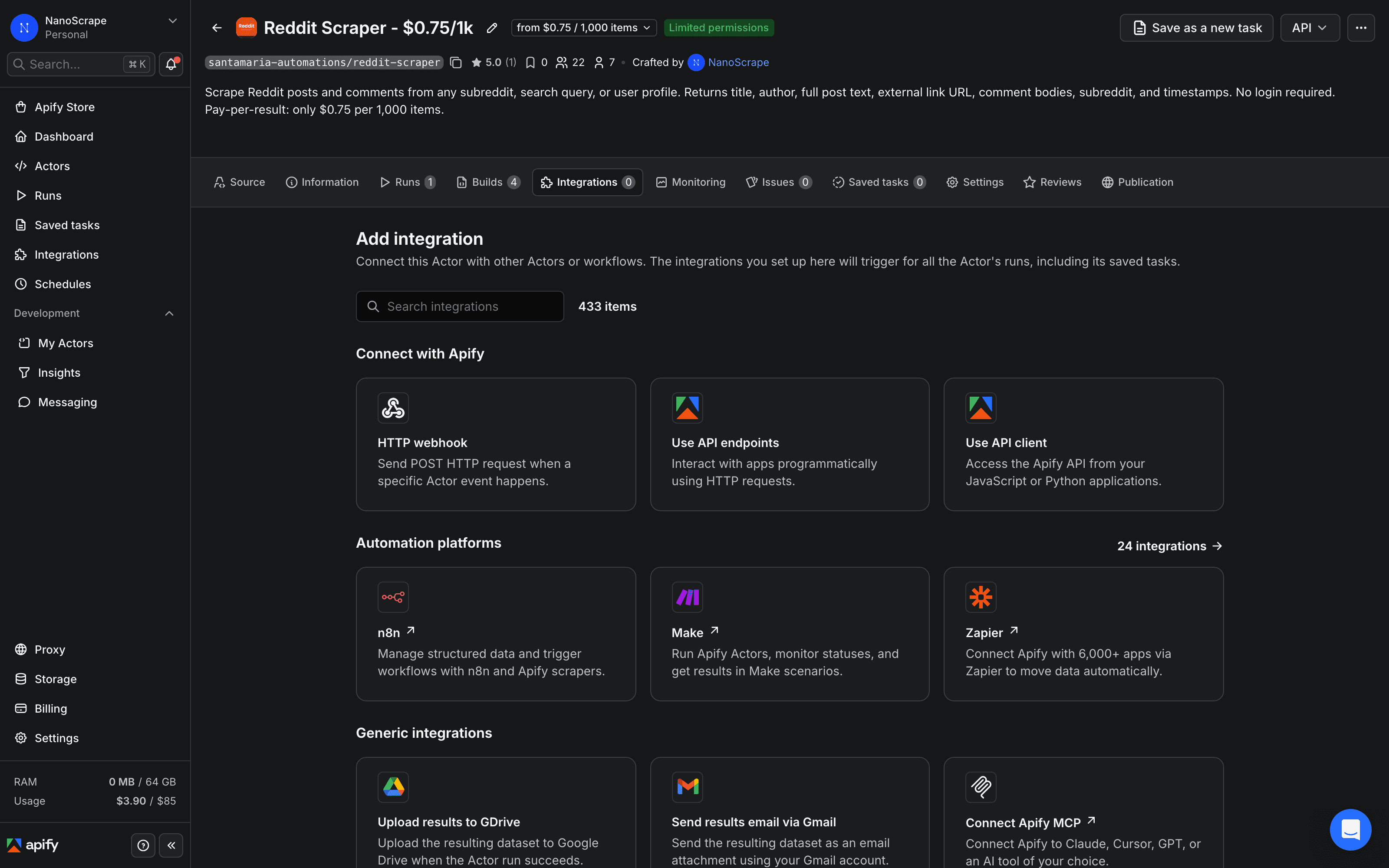Click the Gmail logo icon
The image size is (1389, 868).
[x=687, y=787]
